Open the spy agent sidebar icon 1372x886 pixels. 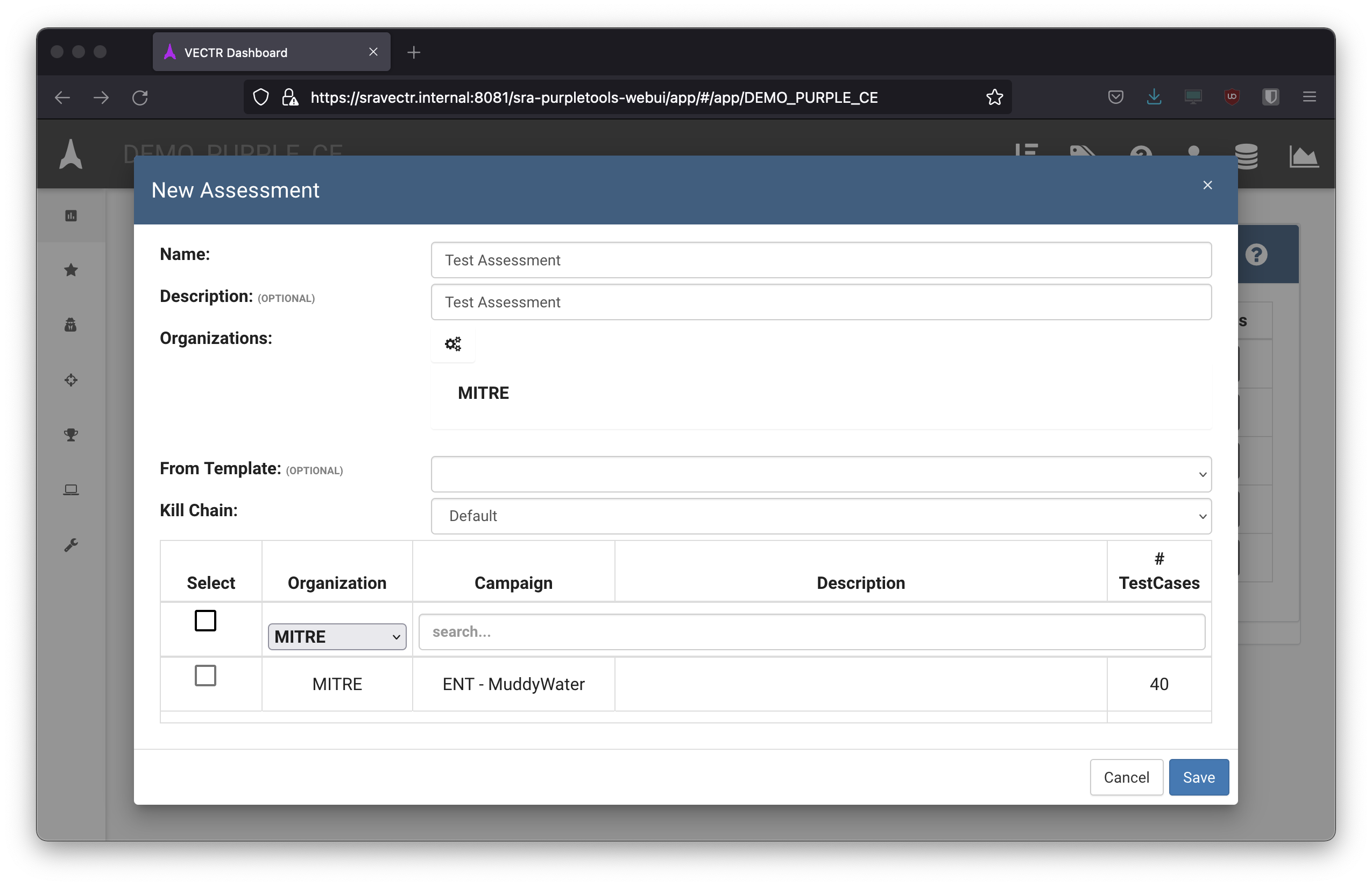click(x=70, y=325)
